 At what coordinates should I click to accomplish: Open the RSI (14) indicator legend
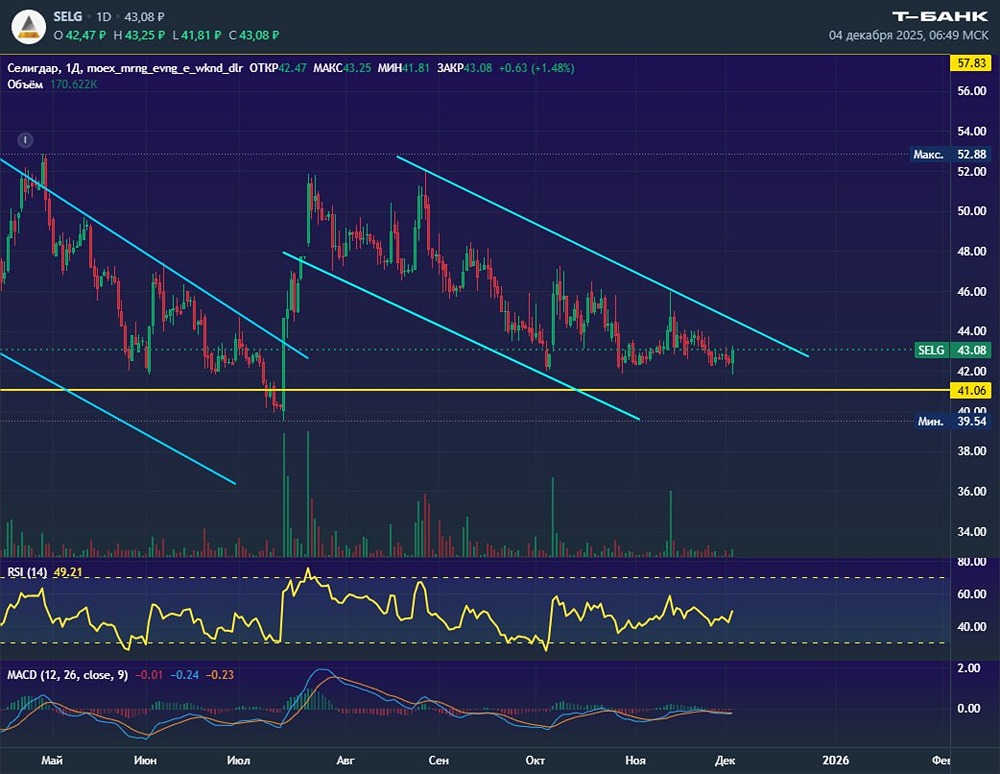tap(25, 573)
